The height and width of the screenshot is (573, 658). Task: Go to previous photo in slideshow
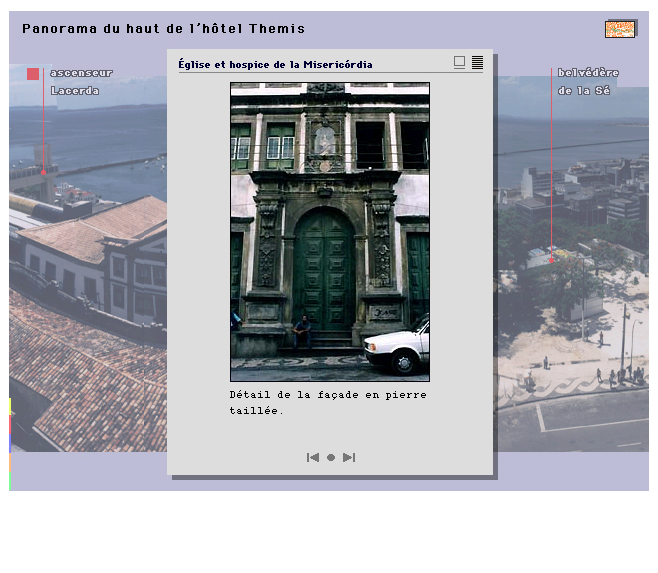click(312, 457)
